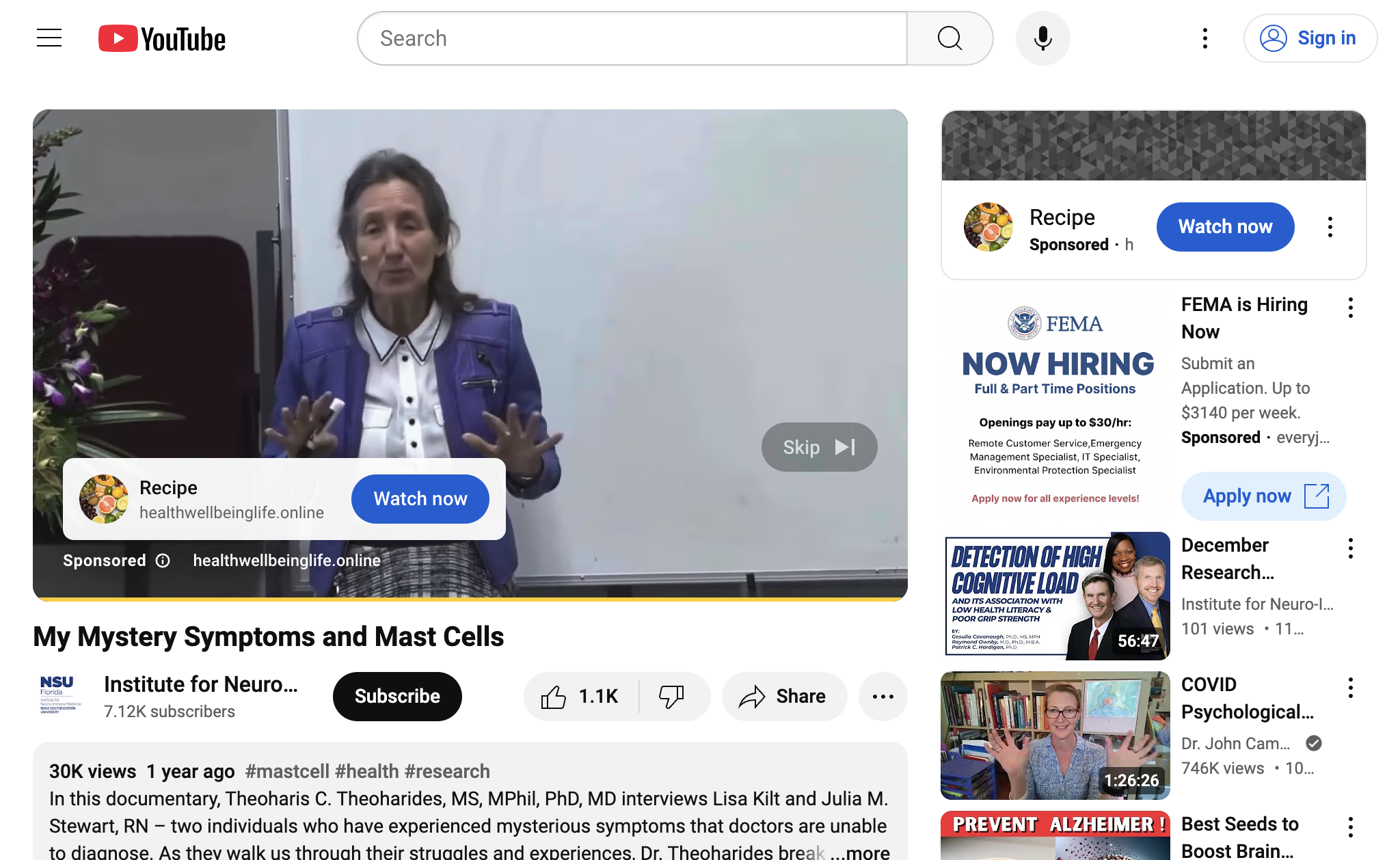Open the top-bar settings kebab menu

tap(1205, 38)
